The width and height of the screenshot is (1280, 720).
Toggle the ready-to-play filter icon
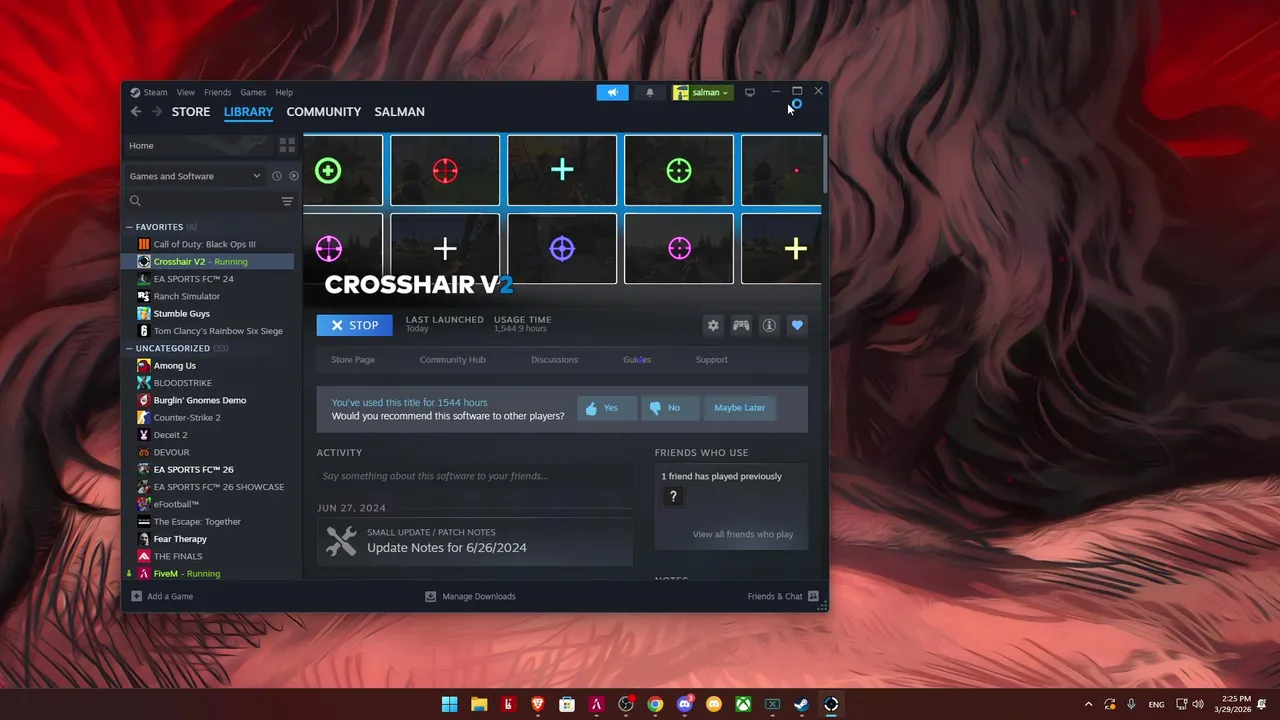[293, 176]
